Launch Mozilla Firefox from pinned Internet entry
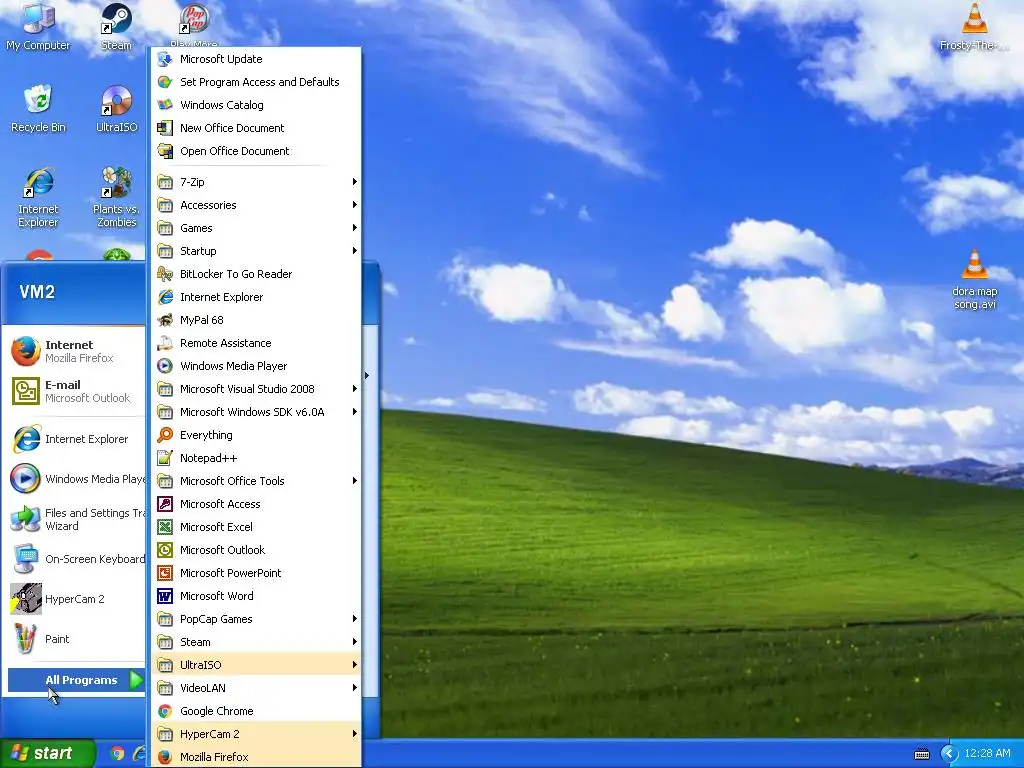1024x768 pixels. (x=73, y=351)
